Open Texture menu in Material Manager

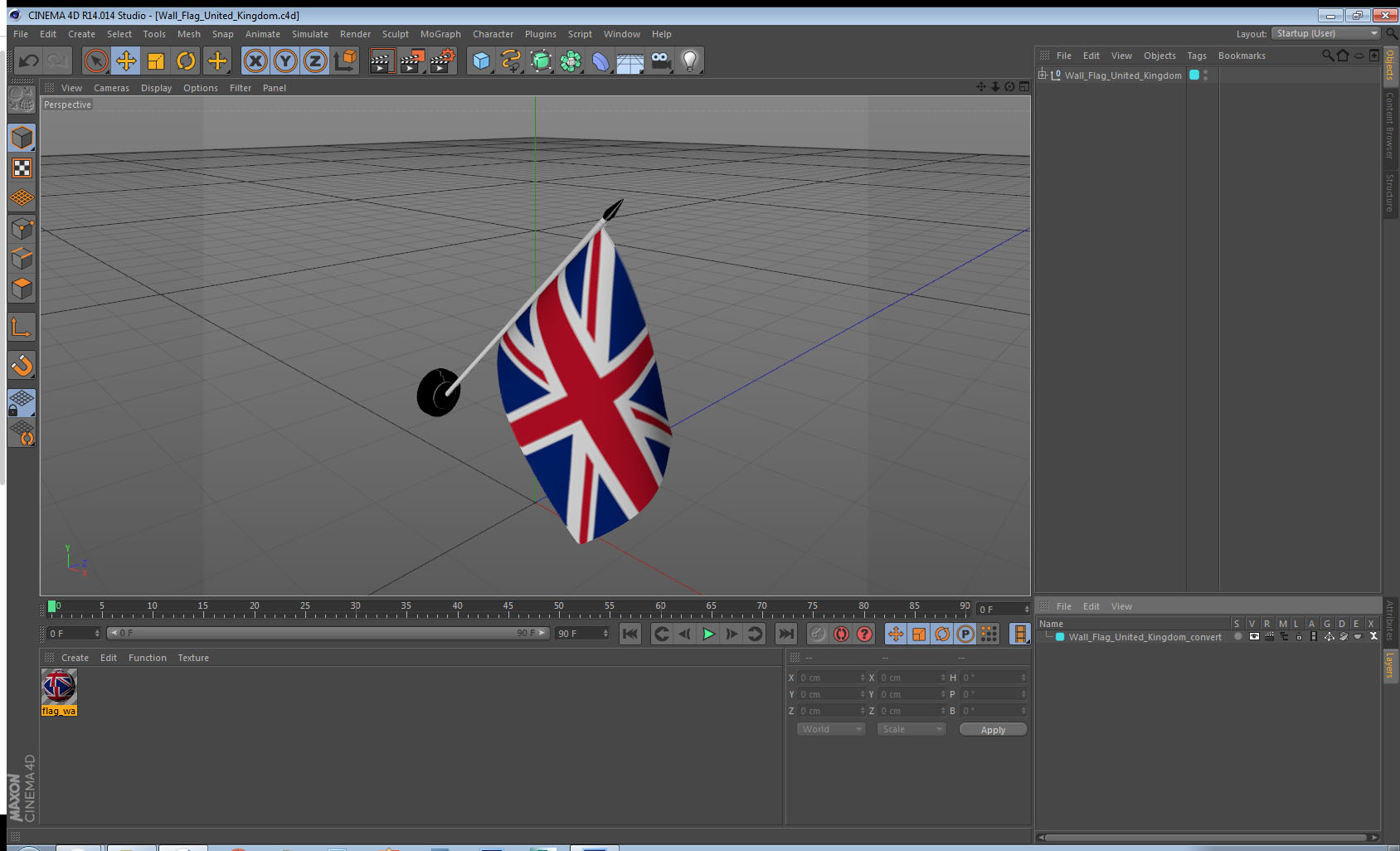pos(193,658)
